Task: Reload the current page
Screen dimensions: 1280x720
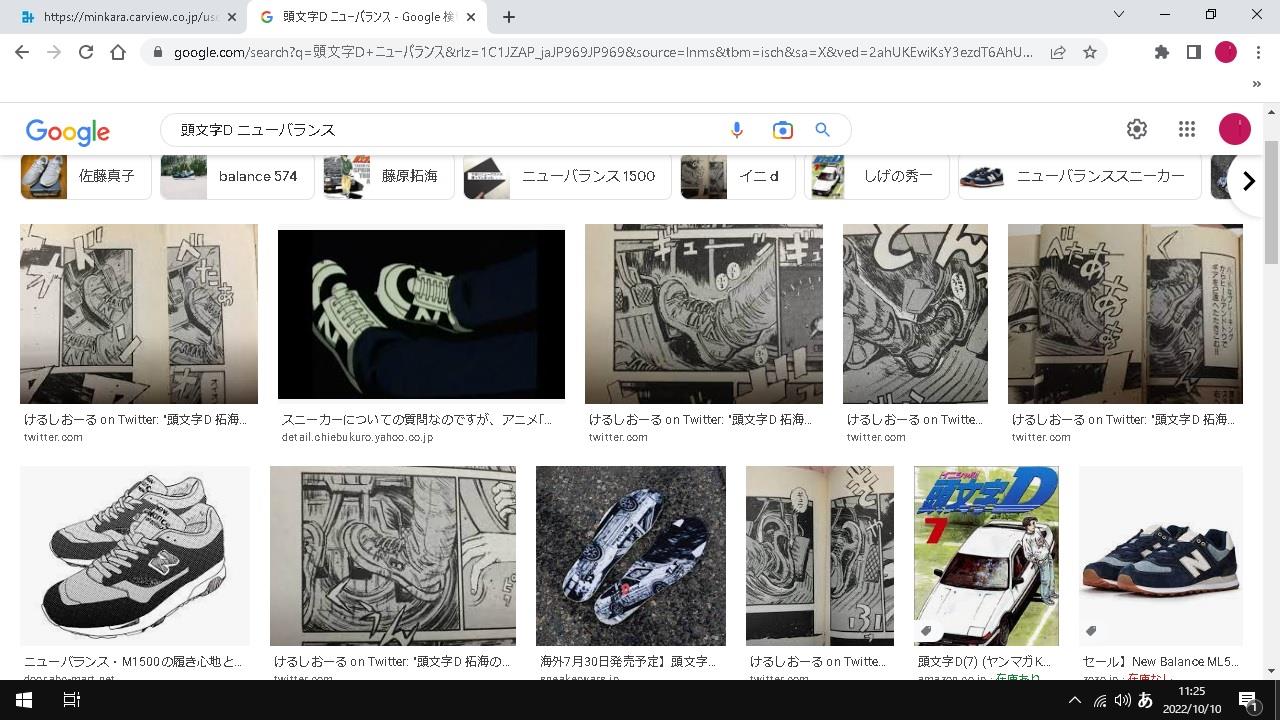Action: 86,52
